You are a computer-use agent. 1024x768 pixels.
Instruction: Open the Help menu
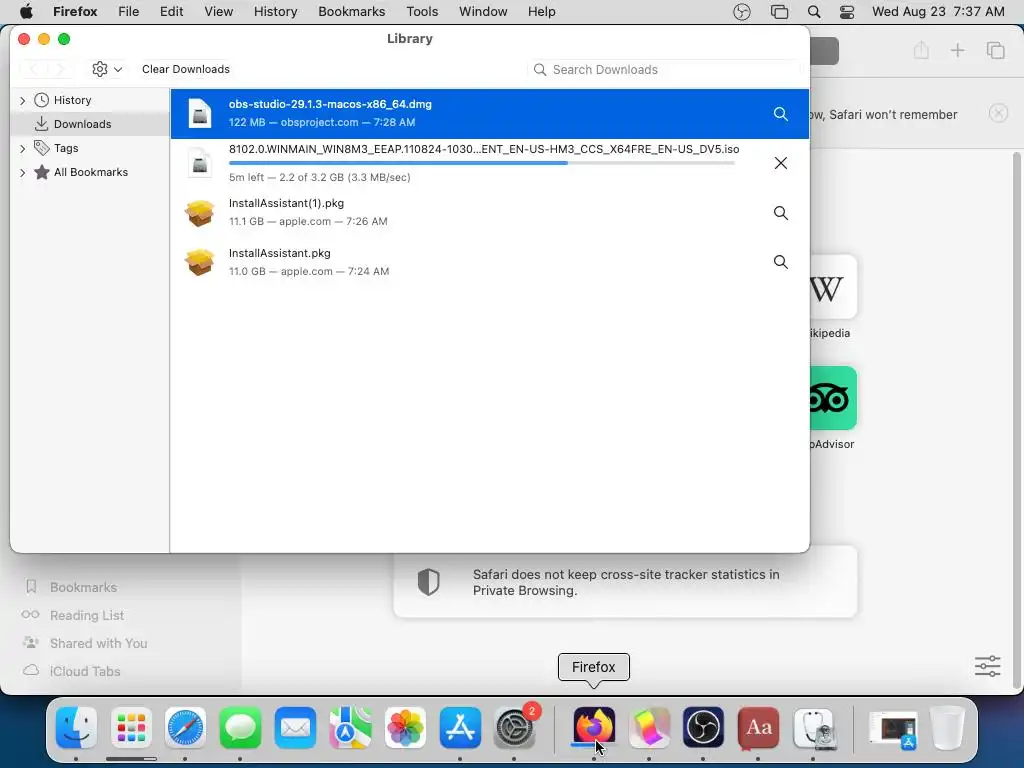541,12
